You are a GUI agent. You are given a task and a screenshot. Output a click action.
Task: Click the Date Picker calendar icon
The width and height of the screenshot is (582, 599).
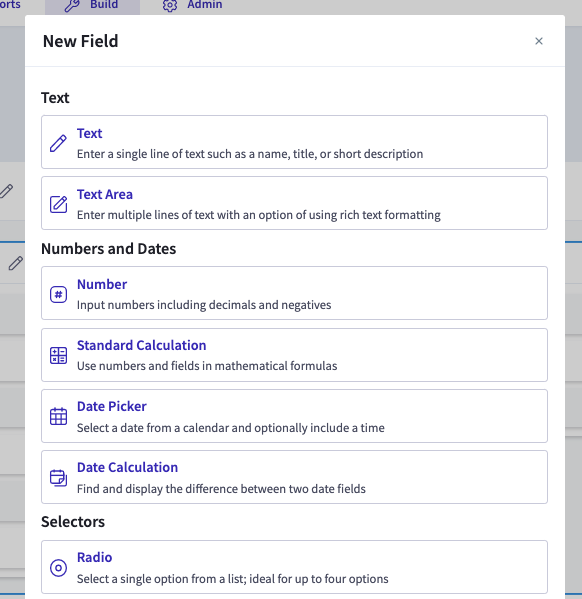click(58, 416)
